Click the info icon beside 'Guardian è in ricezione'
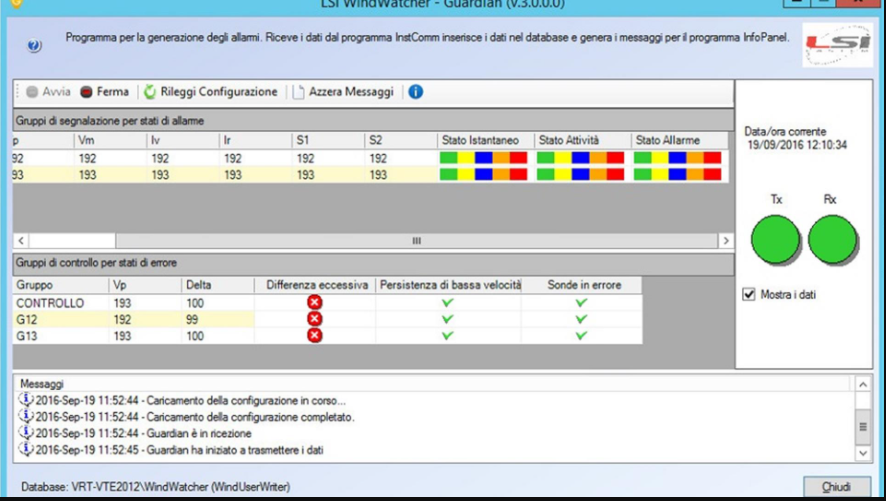The height and width of the screenshot is (501, 886). coord(25,433)
